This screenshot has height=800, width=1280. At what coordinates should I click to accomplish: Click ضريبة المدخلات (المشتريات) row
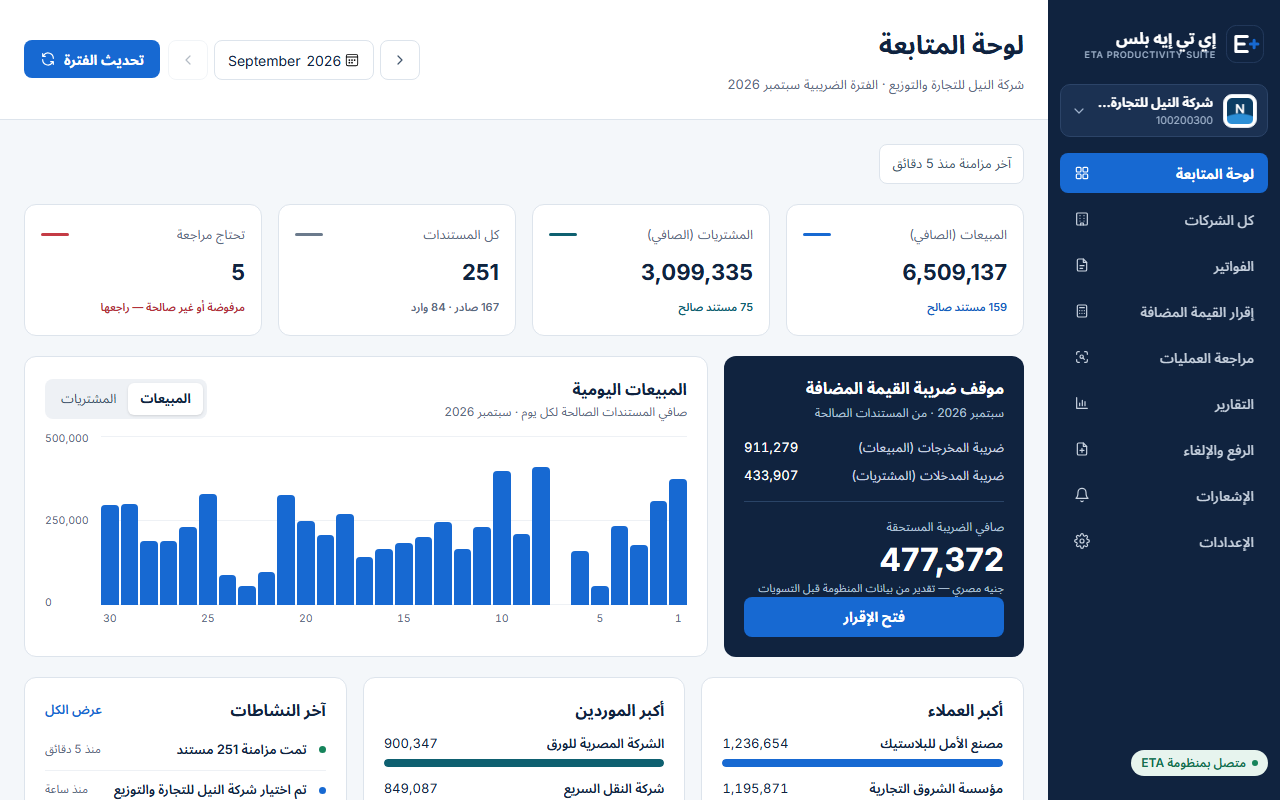874,475
